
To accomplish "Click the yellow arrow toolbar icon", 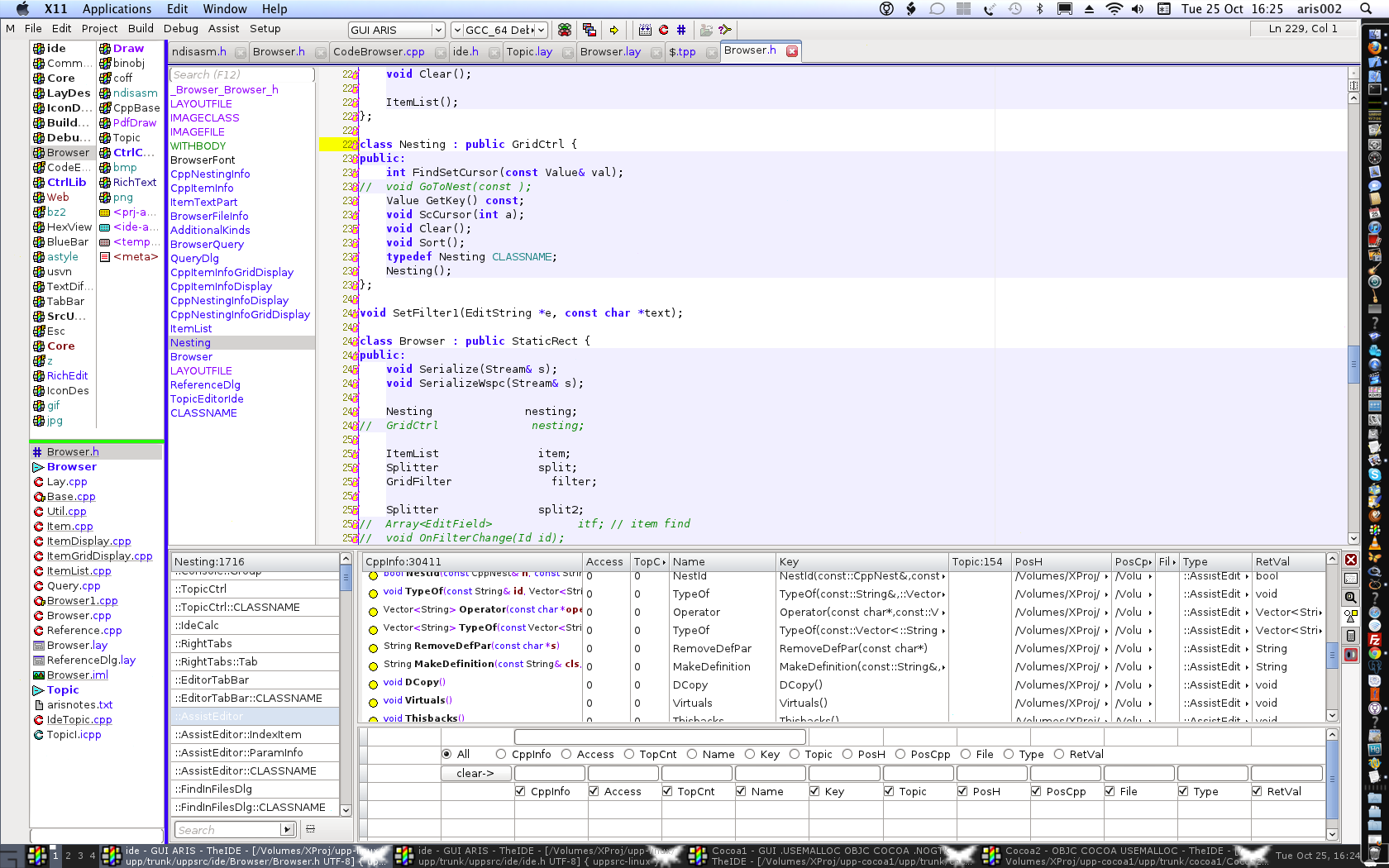I will 613,30.
